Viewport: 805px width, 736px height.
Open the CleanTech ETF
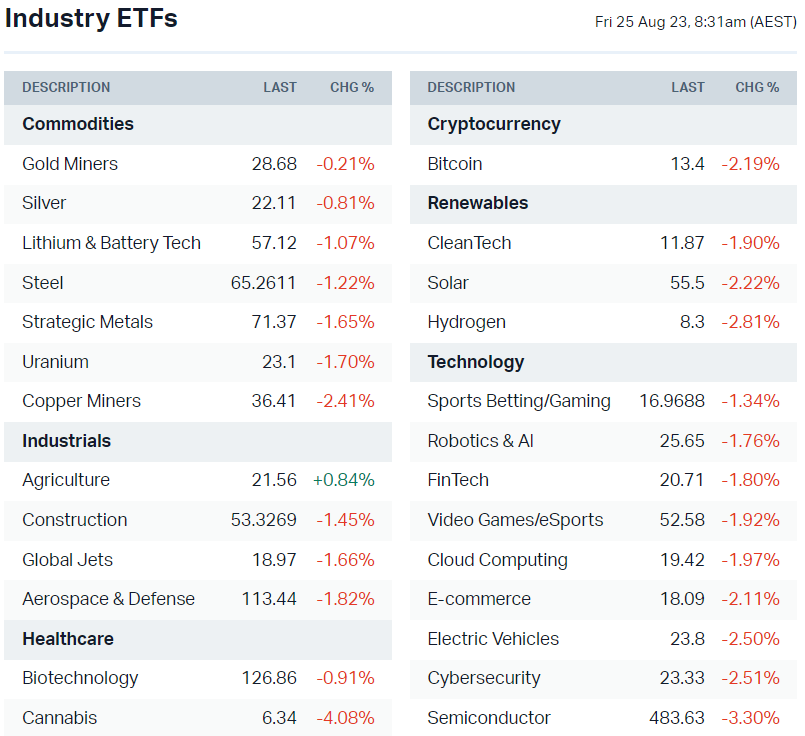pyautogui.click(x=469, y=243)
